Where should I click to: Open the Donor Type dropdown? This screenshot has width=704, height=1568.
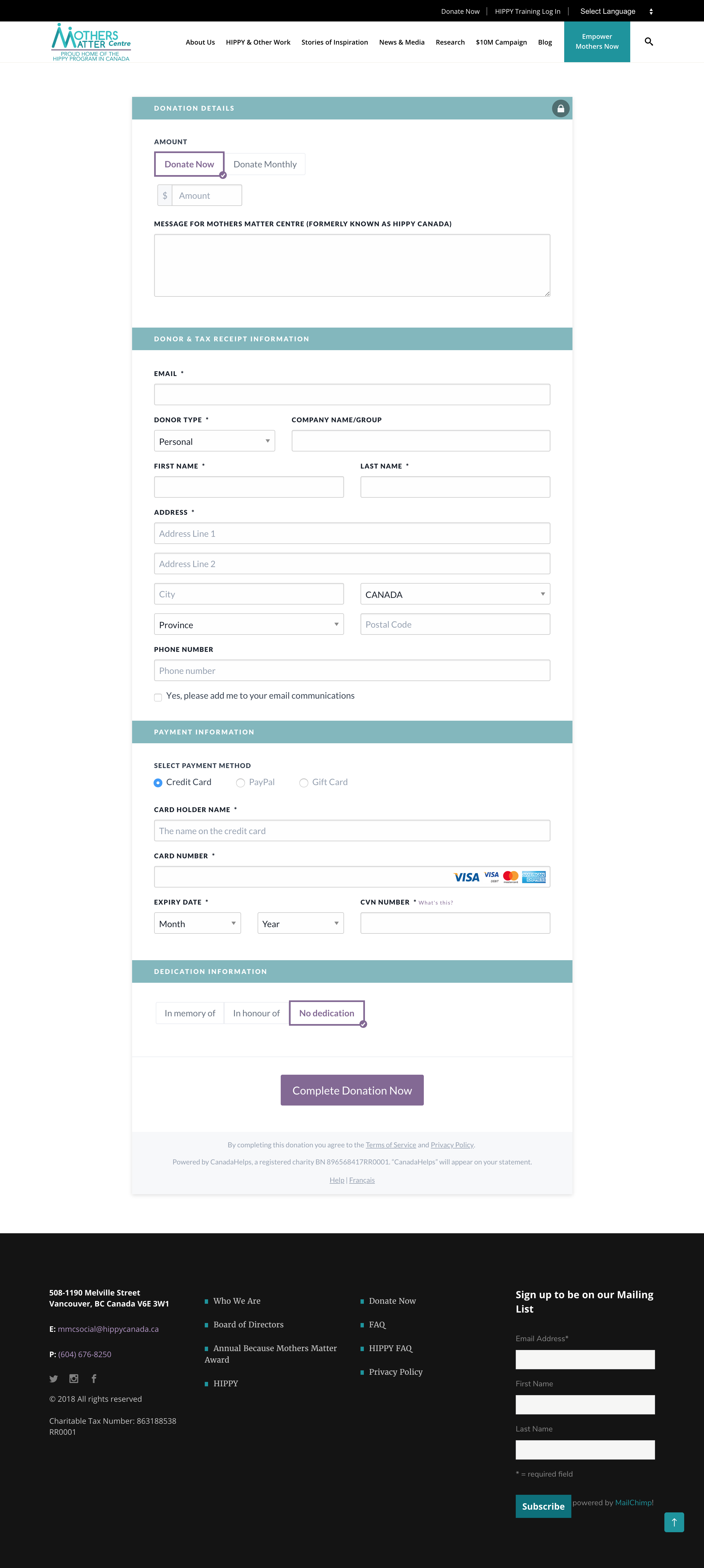coord(214,441)
